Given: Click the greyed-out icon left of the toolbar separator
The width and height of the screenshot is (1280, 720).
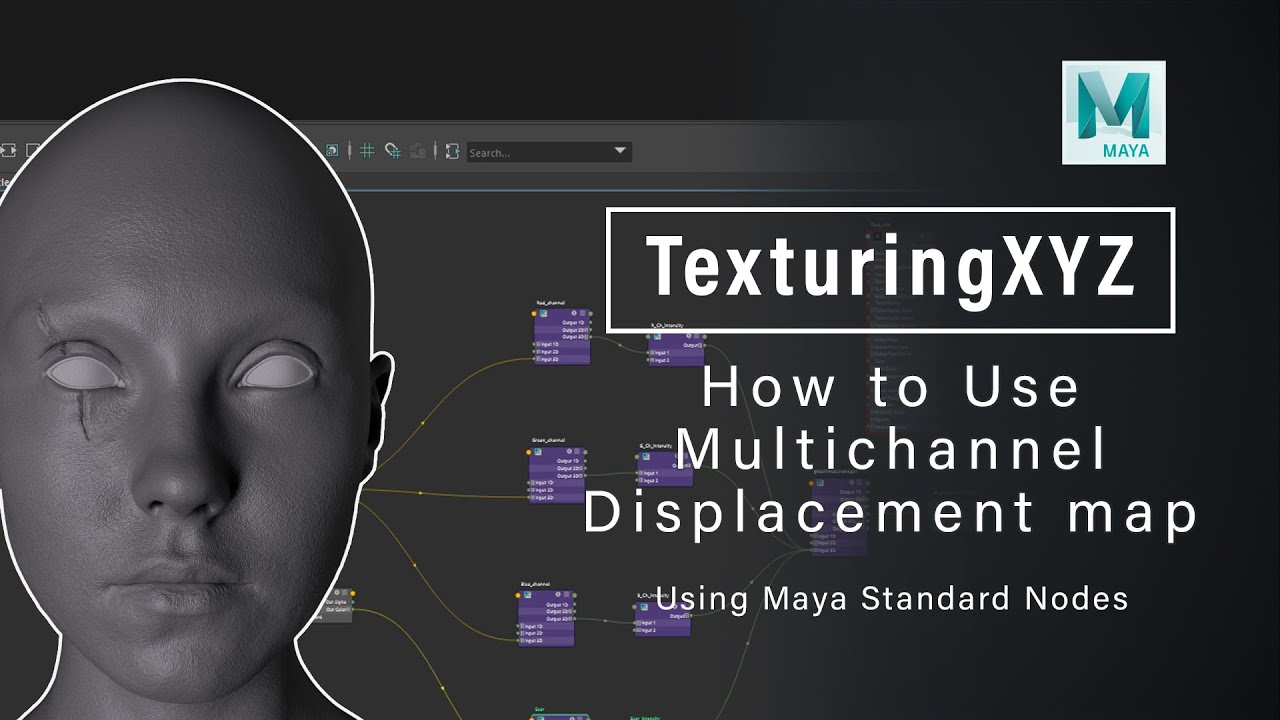Looking at the screenshot, I should click(418, 151).
